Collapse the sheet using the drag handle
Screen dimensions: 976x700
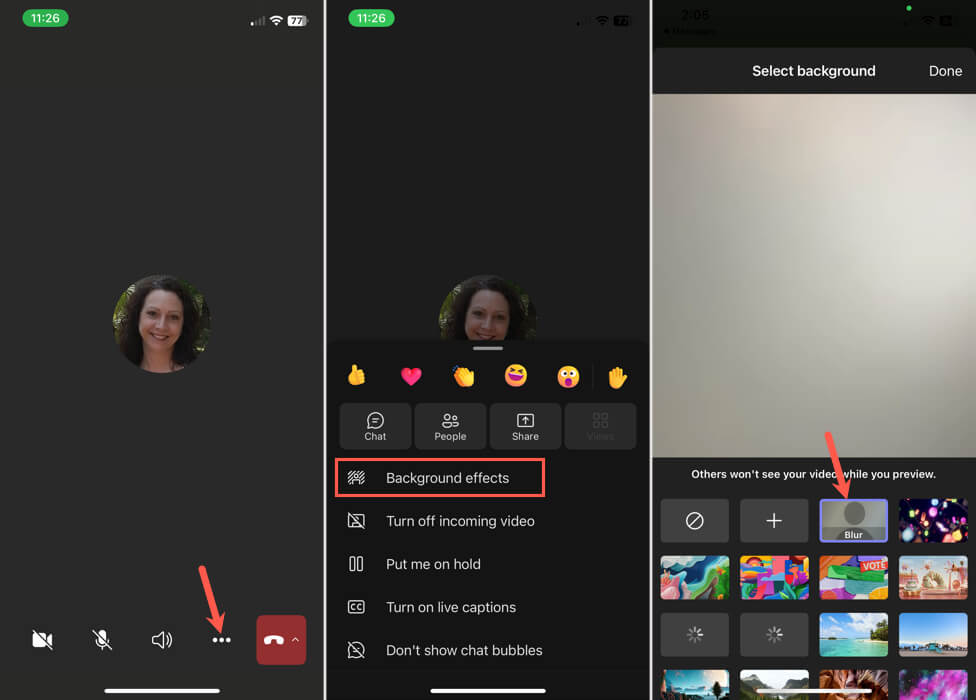(488, 348)
